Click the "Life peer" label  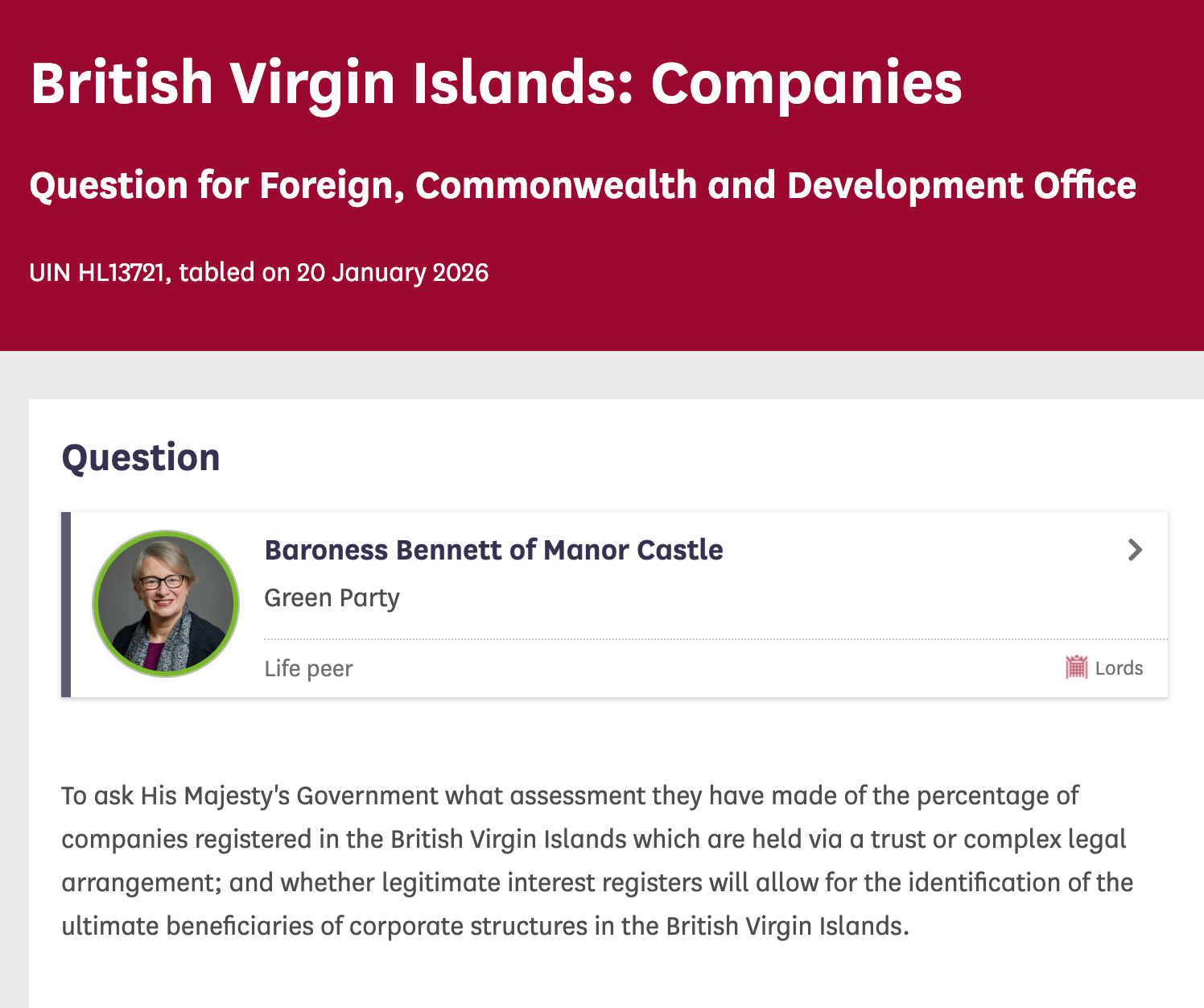pyautogui.click(x=308, y=669)
